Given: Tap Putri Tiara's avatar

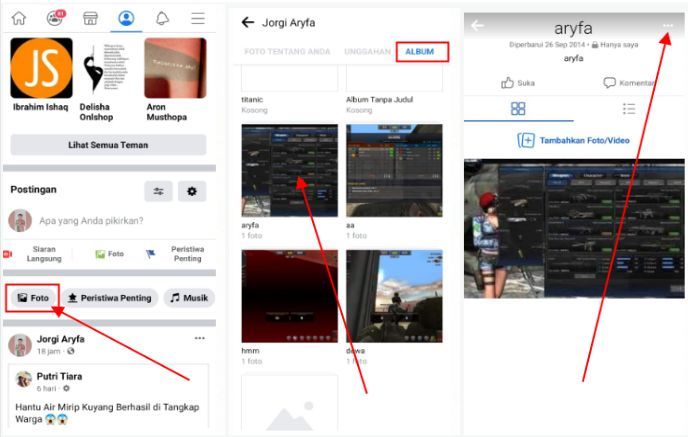Looking at the screenshot, I should pos(24,379).
